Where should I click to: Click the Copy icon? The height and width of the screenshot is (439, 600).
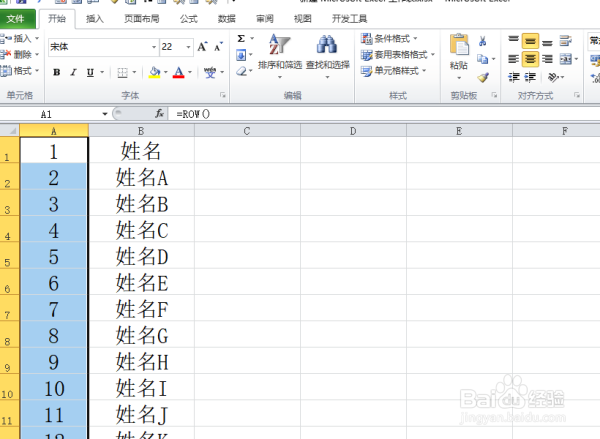coord(482,59)
